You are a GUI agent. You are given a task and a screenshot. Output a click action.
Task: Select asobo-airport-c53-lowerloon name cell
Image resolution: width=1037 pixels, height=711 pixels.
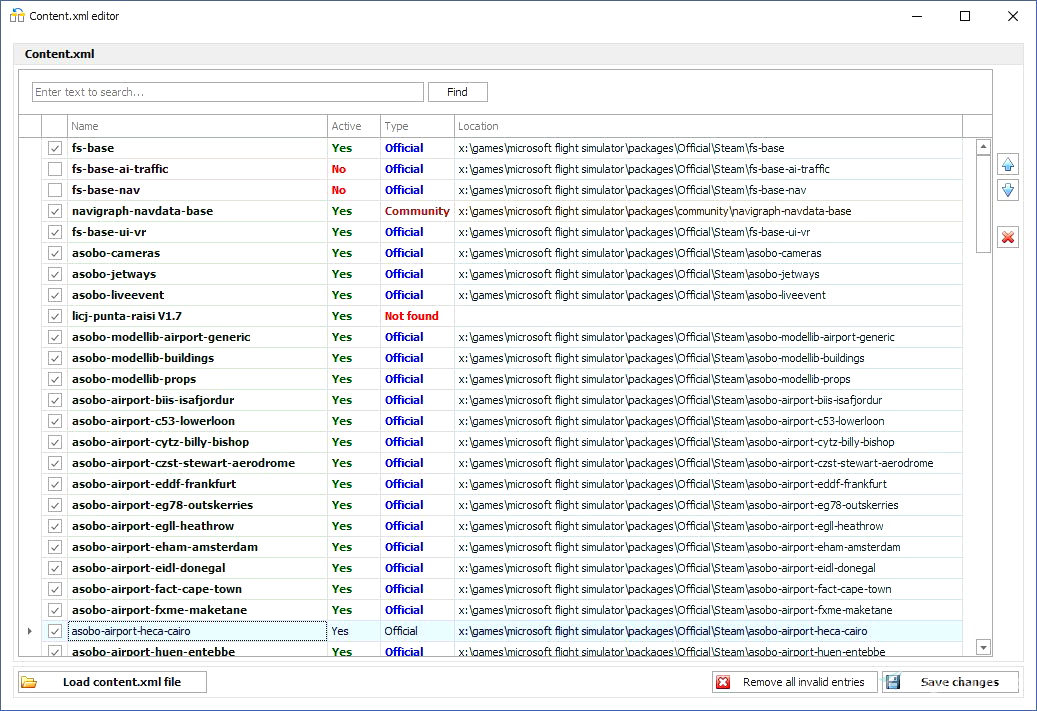[x=197, y=421]
